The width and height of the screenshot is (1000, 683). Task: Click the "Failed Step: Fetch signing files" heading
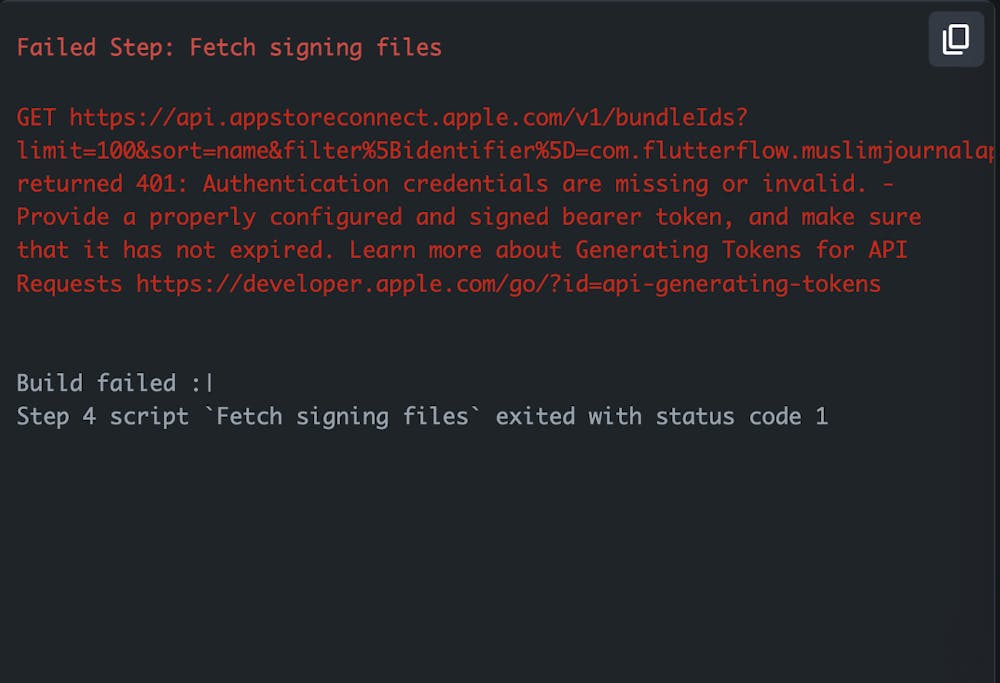(x=229, y=47)
